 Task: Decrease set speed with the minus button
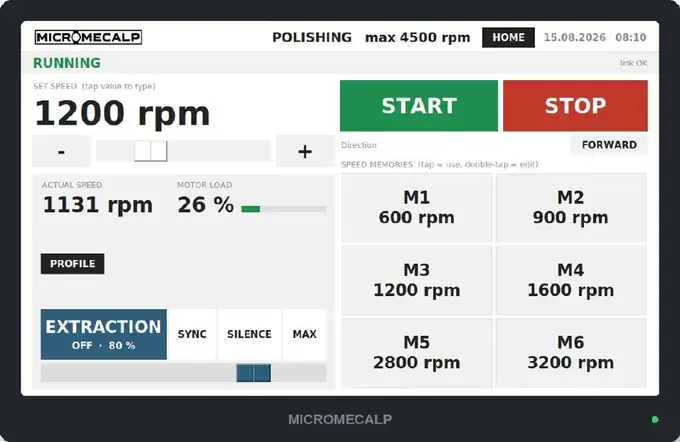coord(61,151)
